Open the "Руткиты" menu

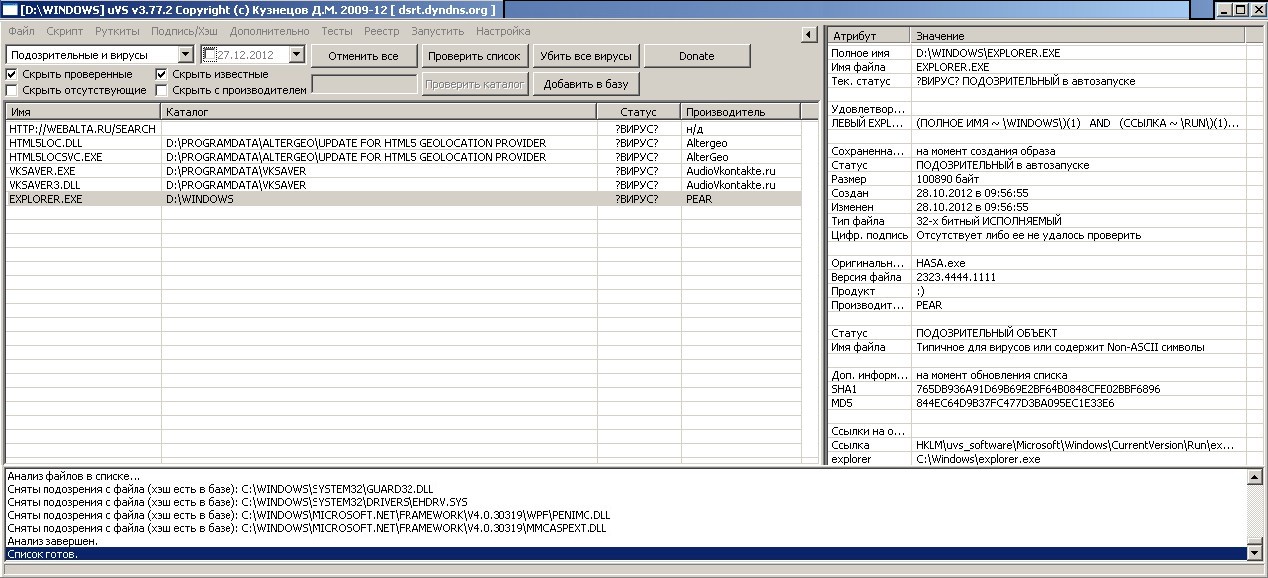click(x=117, y=31)
